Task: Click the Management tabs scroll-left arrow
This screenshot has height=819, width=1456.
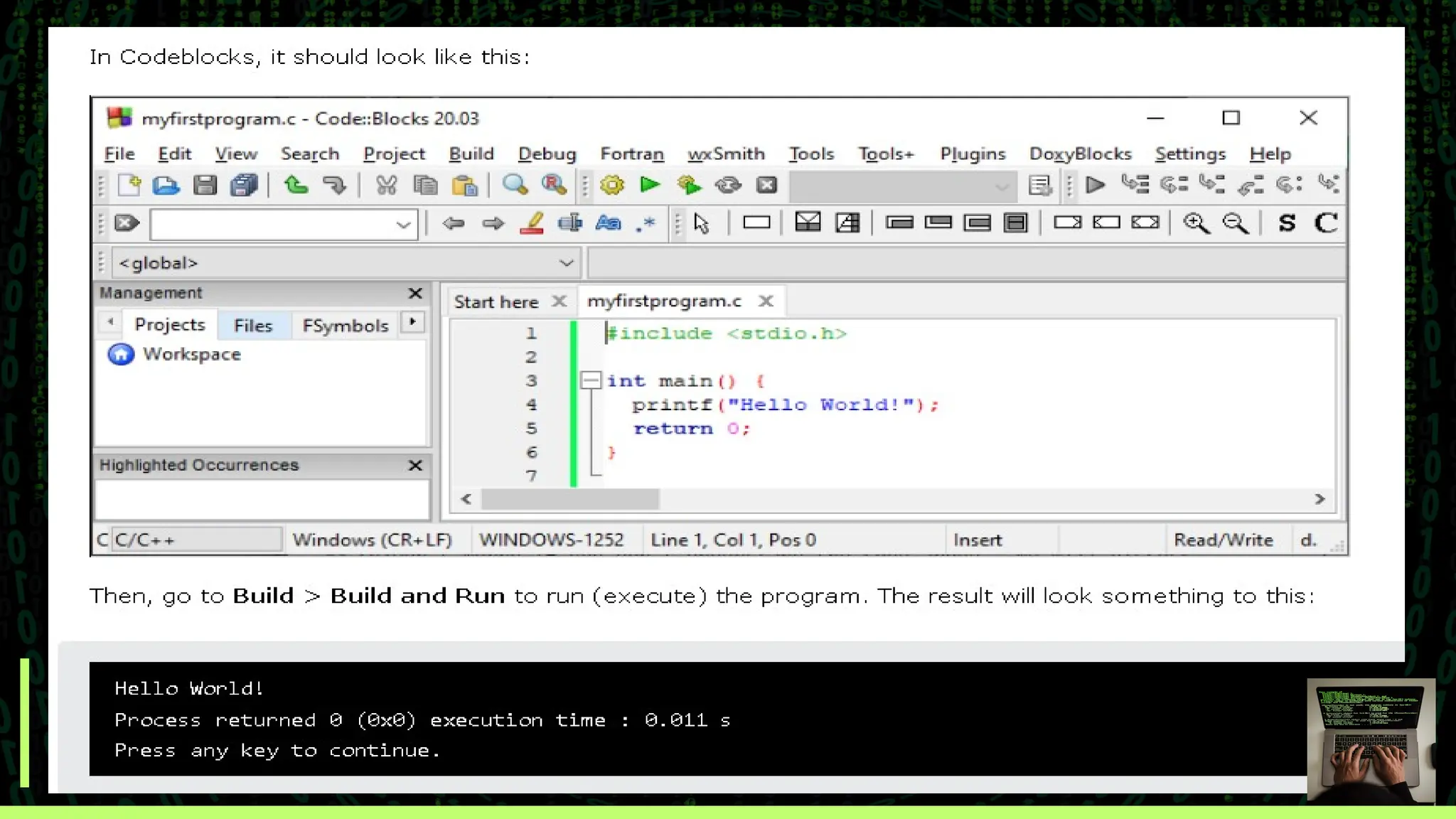Action: point(110,322)
